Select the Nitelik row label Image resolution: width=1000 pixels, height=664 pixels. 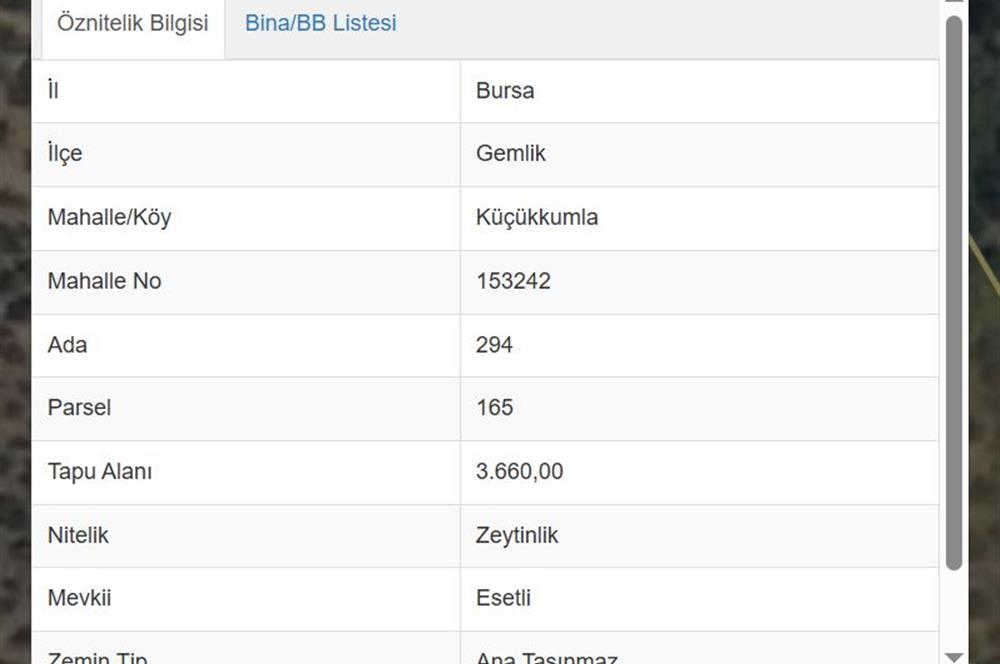[78, 535]
